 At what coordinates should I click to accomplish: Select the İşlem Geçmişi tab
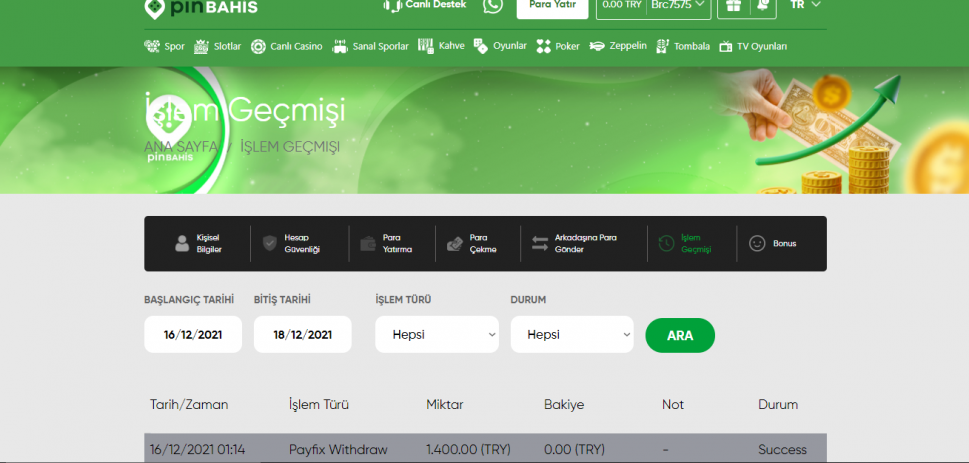(x=685, y=244)
